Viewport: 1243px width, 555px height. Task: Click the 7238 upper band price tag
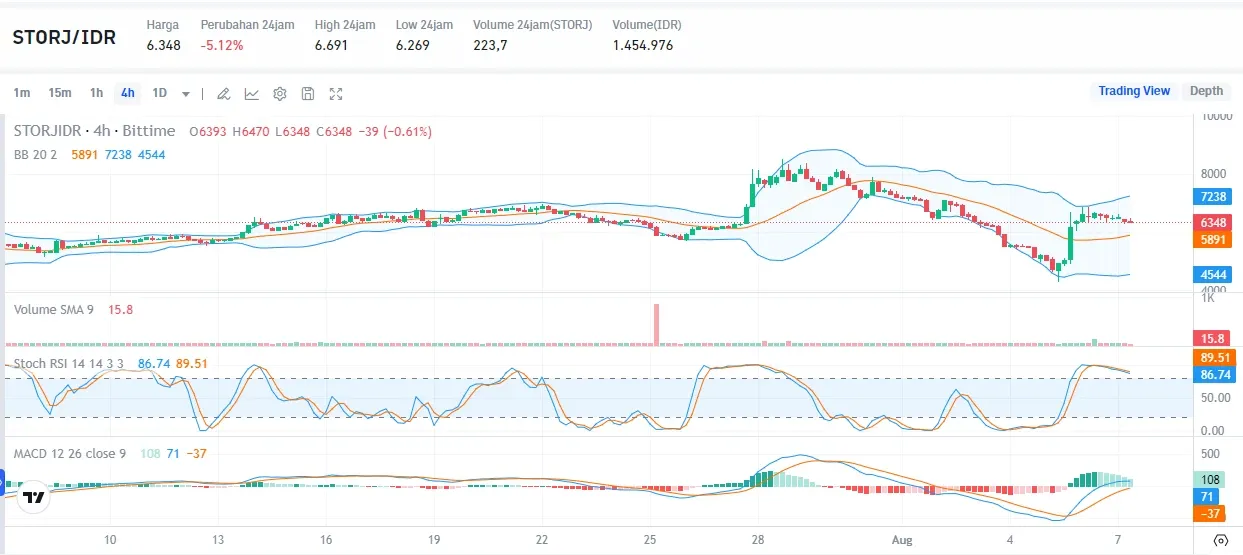(1213, 198)
